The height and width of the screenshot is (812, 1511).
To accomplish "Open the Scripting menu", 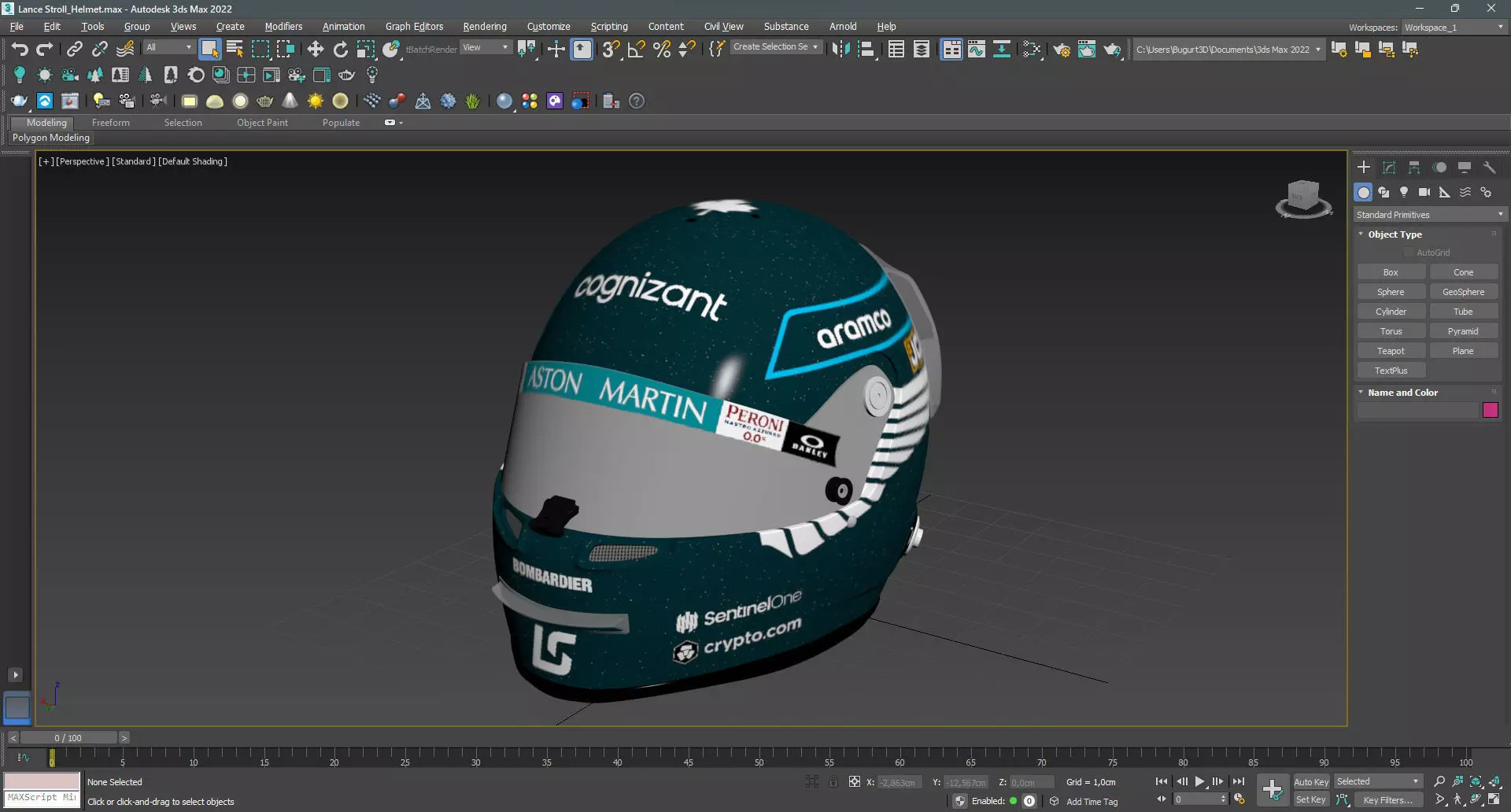I will [x=609, y=27].
